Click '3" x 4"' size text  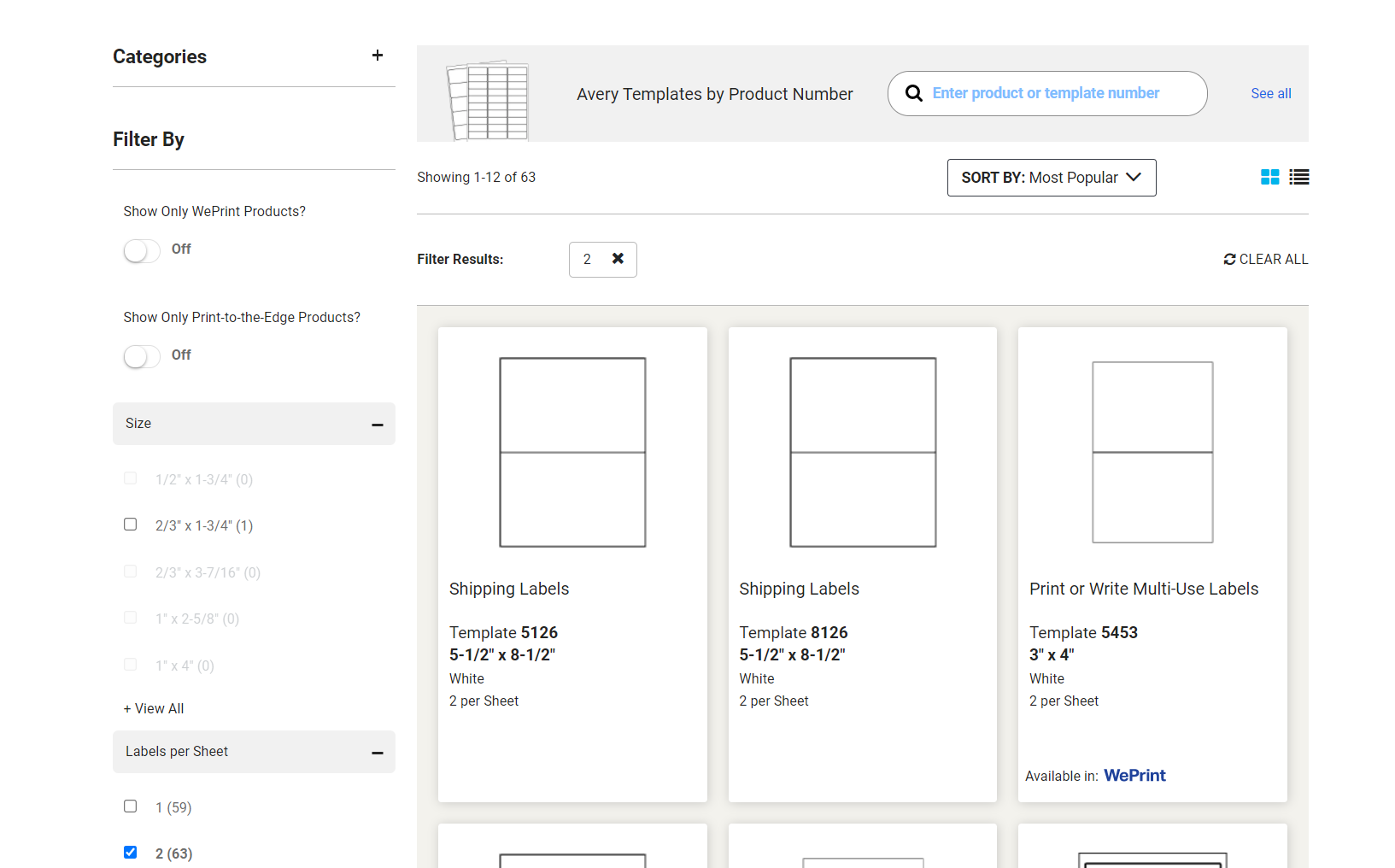coord(1052,654)
